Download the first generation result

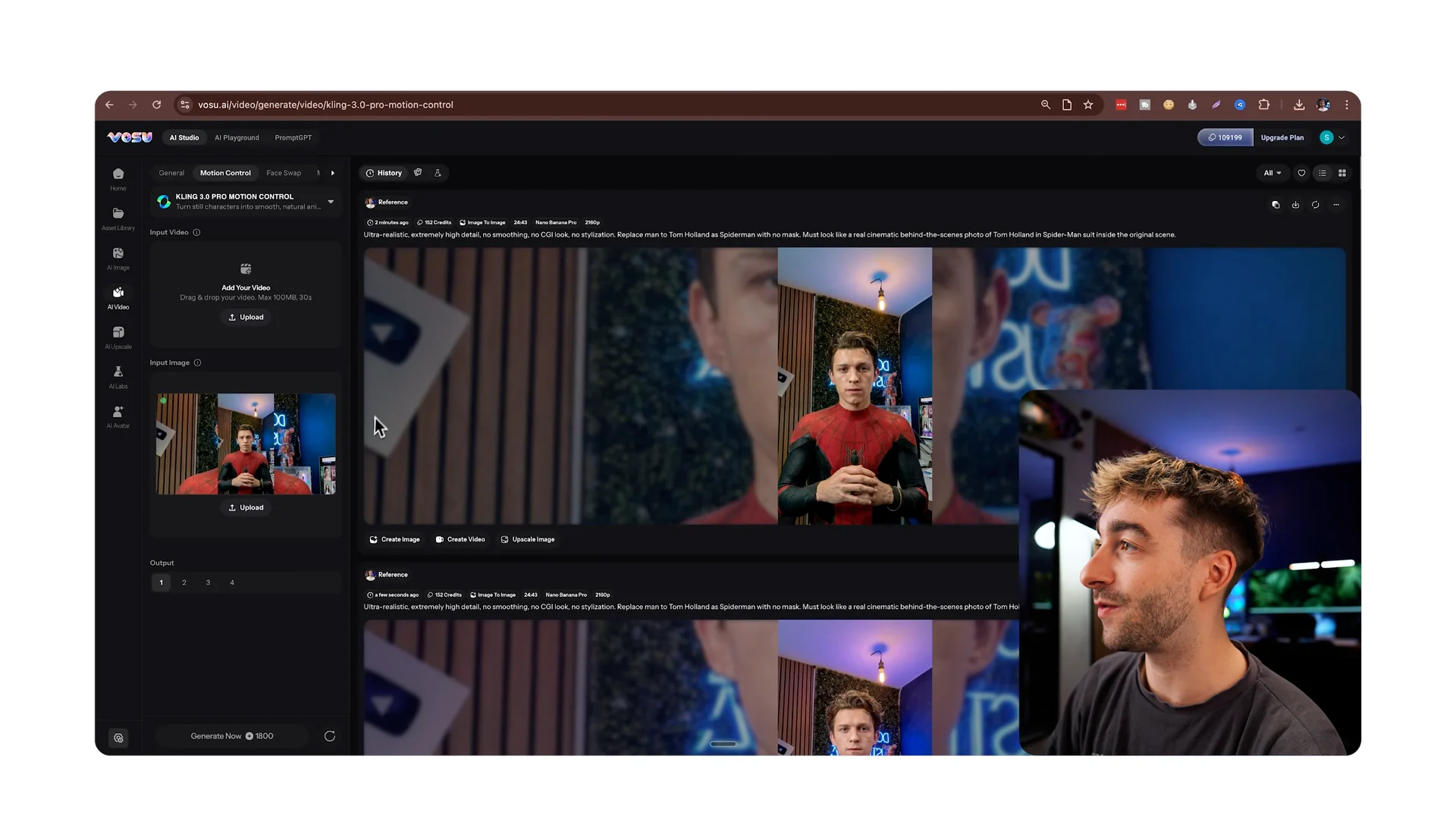coord(1295,205)
